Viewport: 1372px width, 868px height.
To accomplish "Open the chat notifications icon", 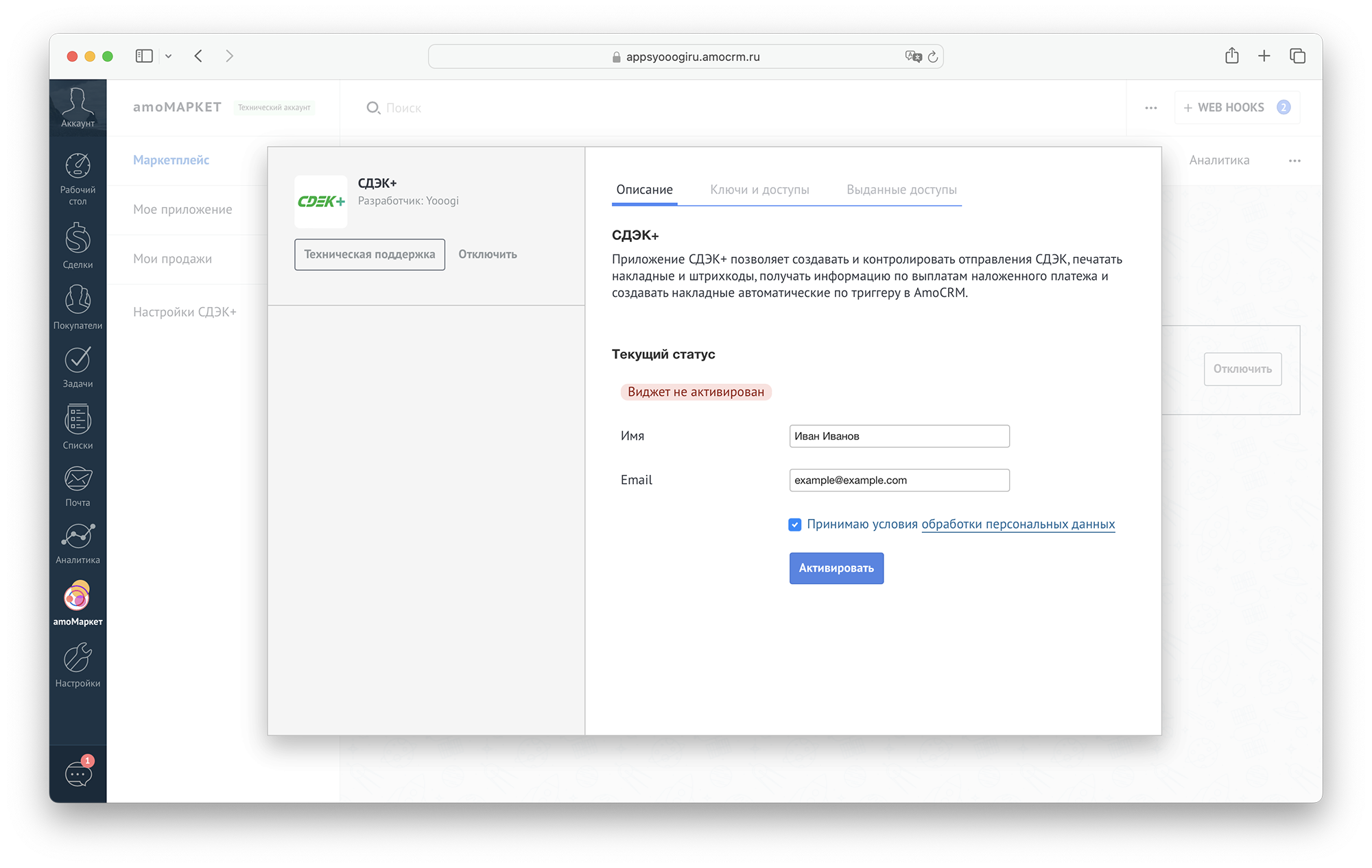I will (x=78, y=773).
